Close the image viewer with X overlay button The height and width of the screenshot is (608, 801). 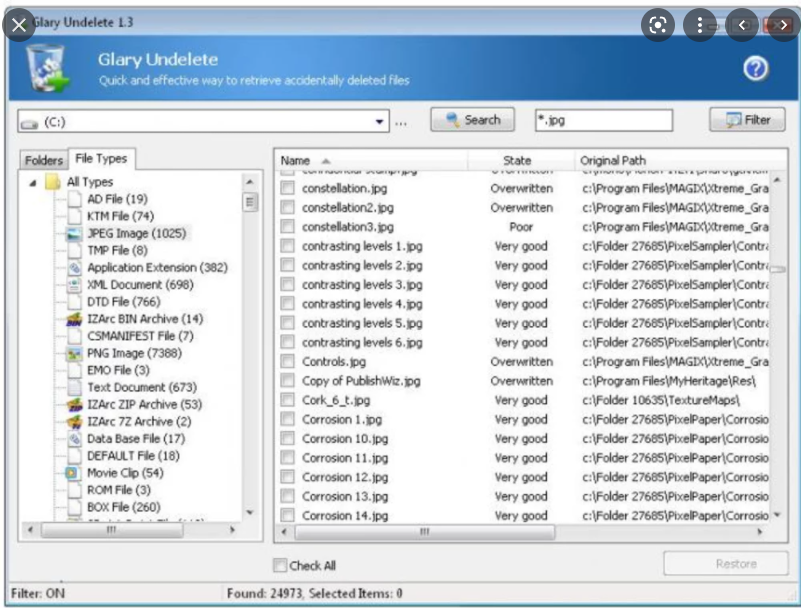click(x=19, y=25)
